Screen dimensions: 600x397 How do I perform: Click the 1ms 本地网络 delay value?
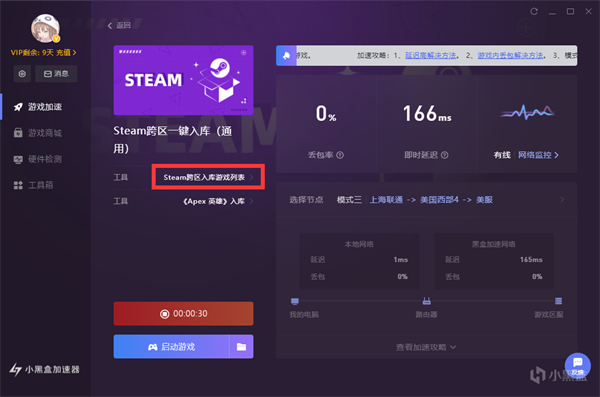(x=401, y=260)
